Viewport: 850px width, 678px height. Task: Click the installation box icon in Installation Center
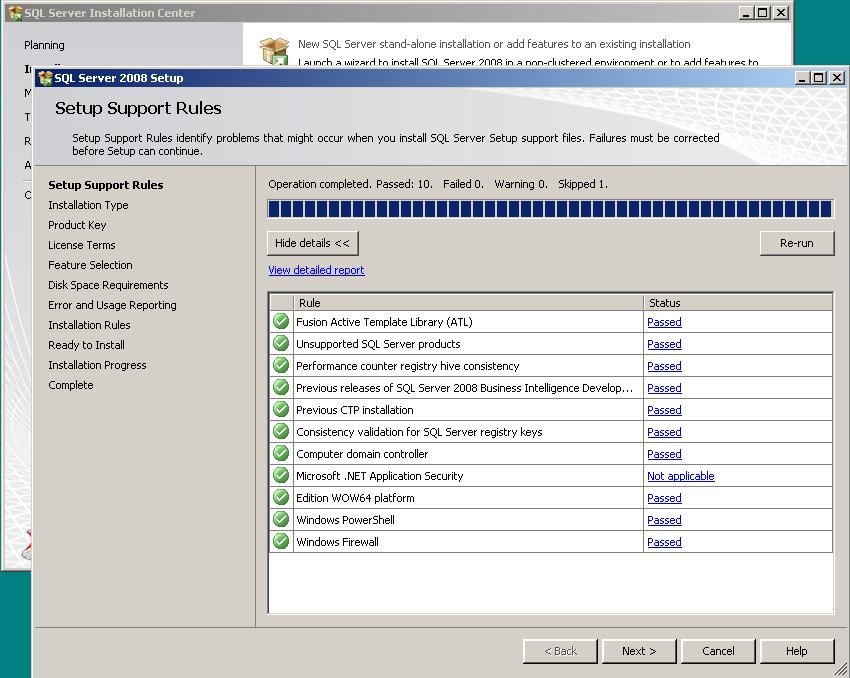(x=274, y=51)
